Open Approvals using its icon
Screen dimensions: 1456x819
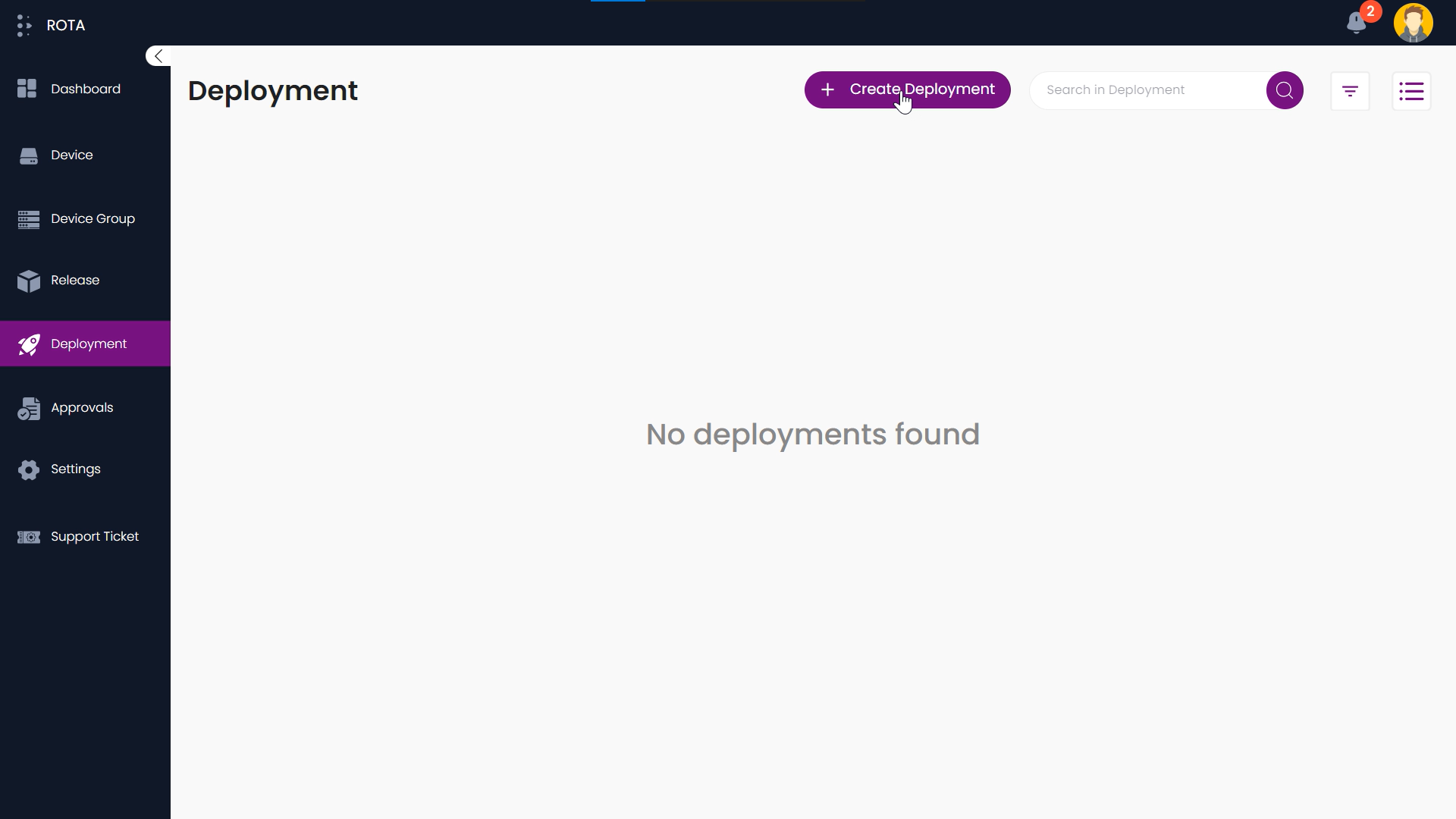click(28, 408)
